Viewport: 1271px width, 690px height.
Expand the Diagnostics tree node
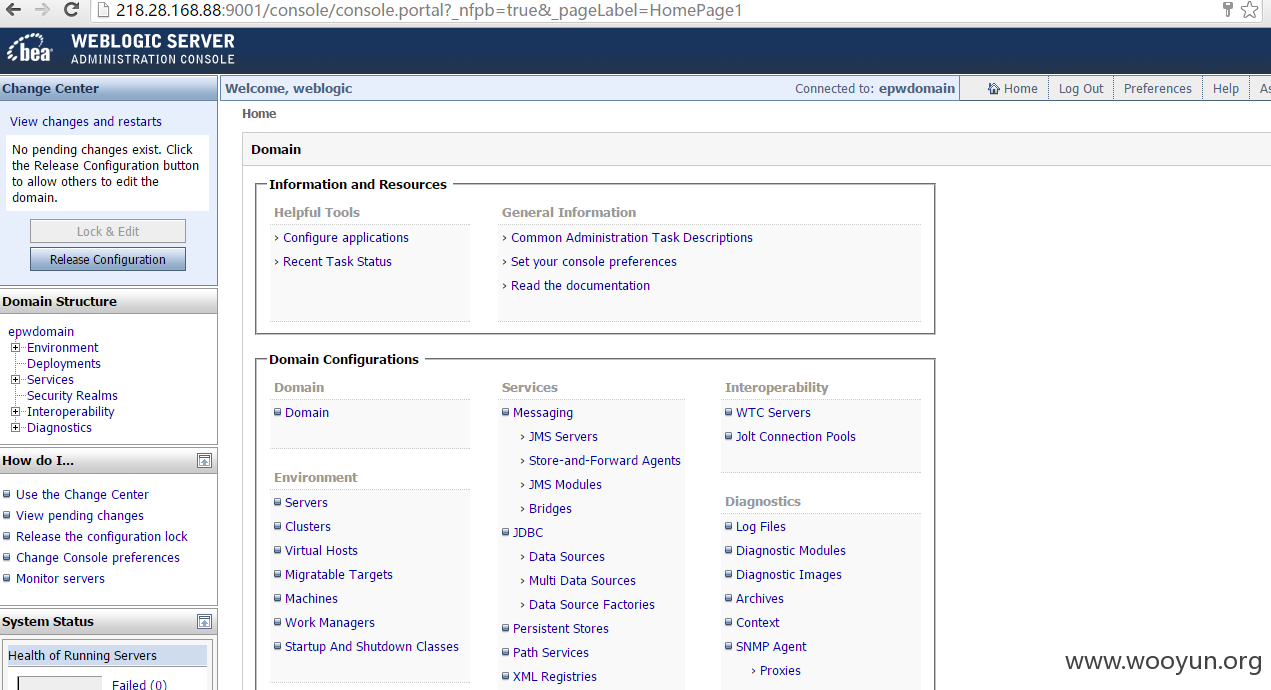(x=16, y=428)
